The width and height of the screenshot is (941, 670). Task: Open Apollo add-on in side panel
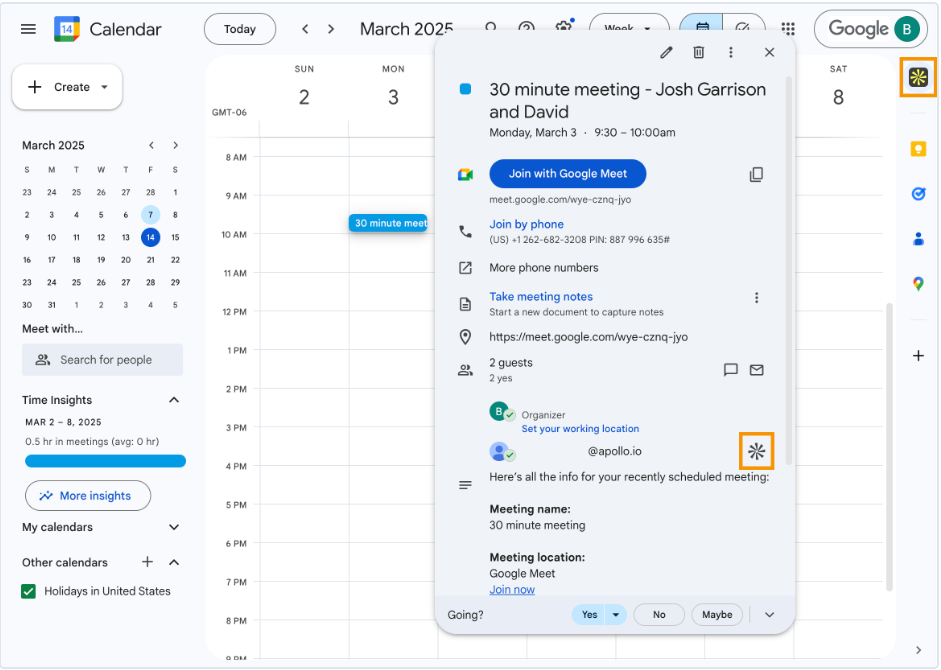coord(918,77)
